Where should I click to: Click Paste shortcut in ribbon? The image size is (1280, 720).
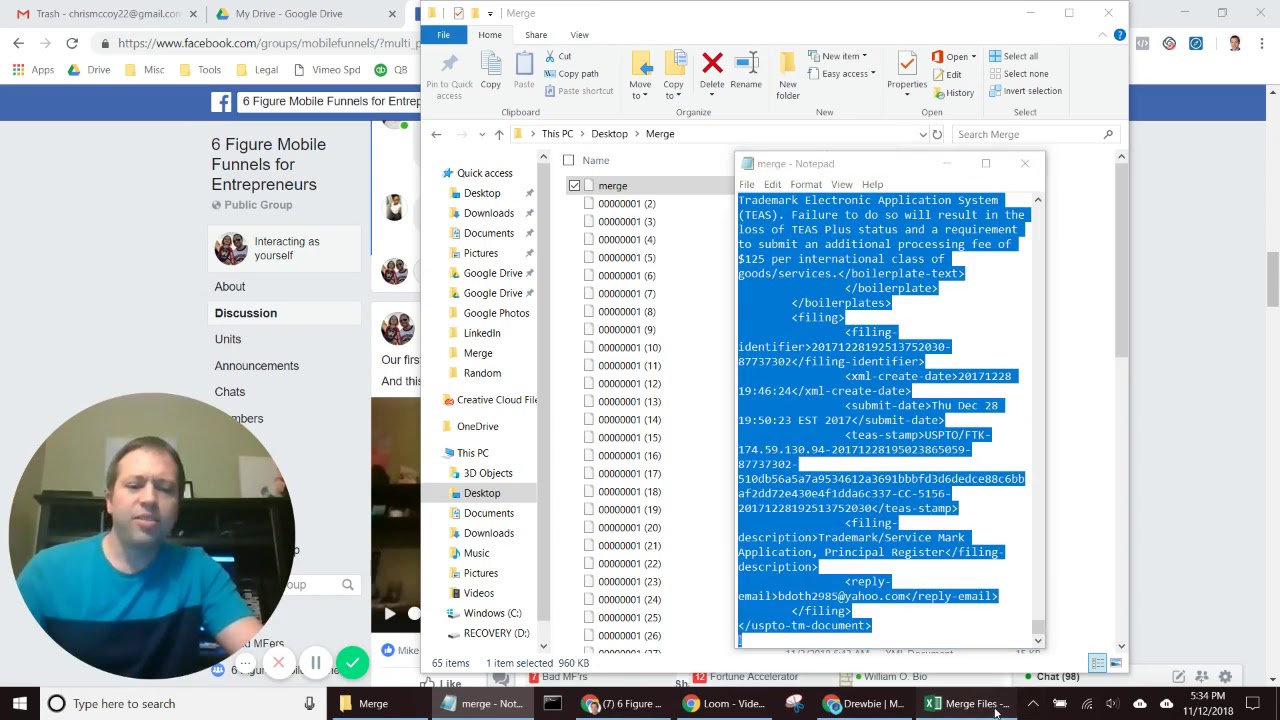coord(579,91)
